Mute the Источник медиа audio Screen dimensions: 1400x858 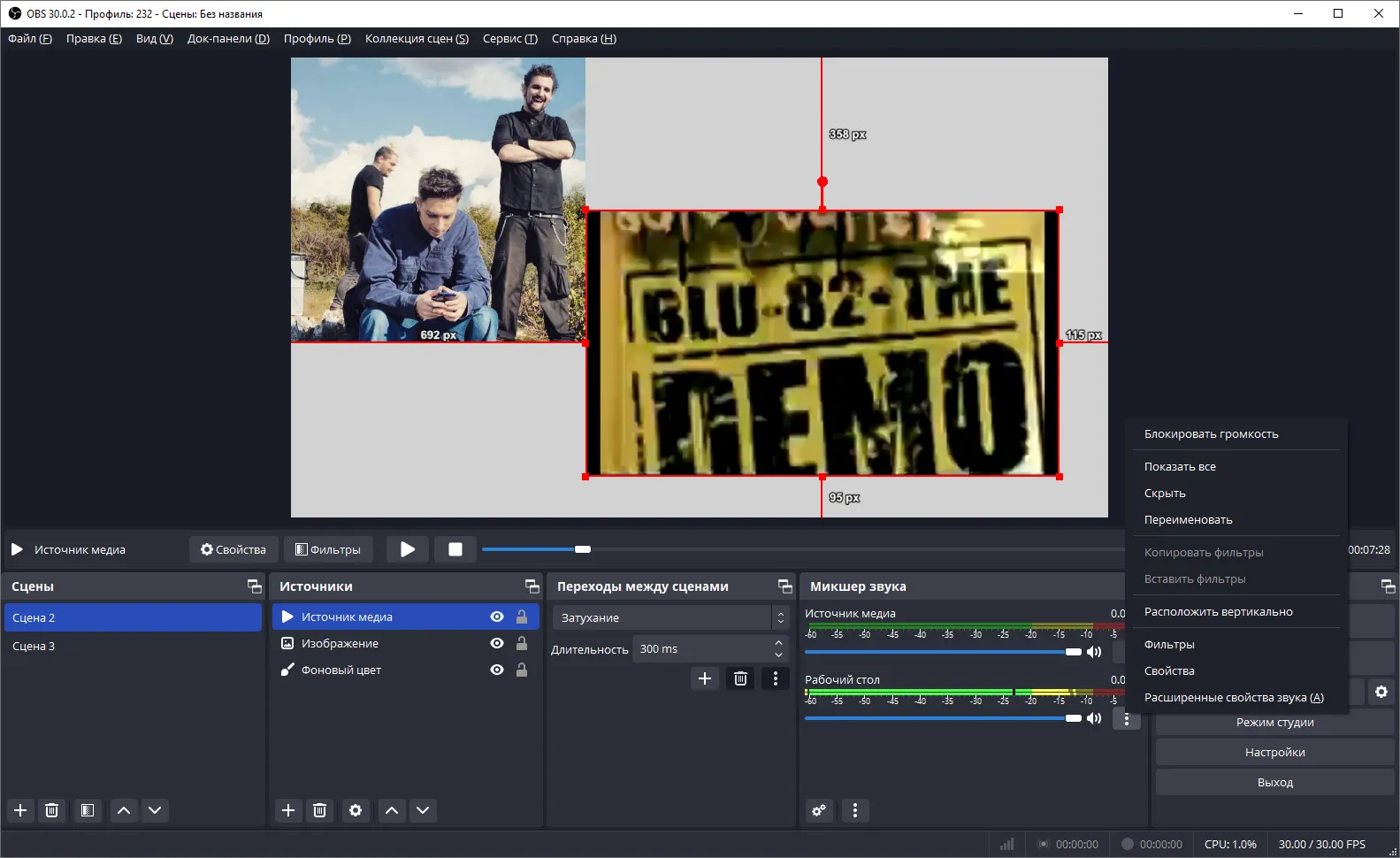coord(1094,652)
